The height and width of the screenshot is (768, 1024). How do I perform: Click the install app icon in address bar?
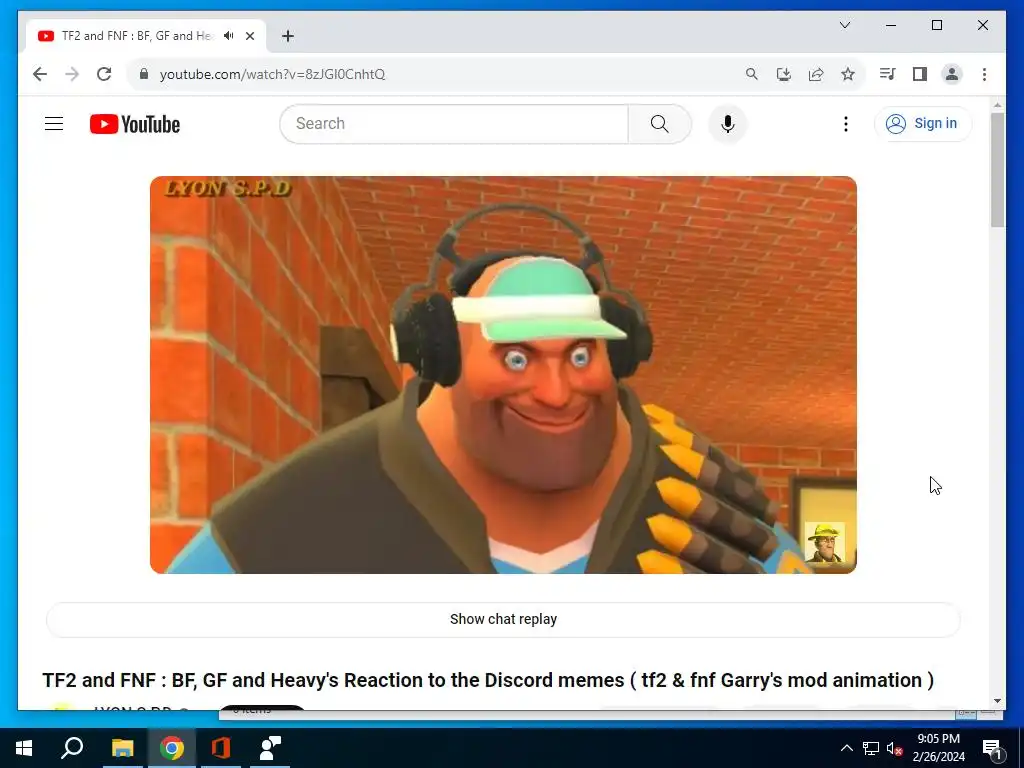click(784, 74)
